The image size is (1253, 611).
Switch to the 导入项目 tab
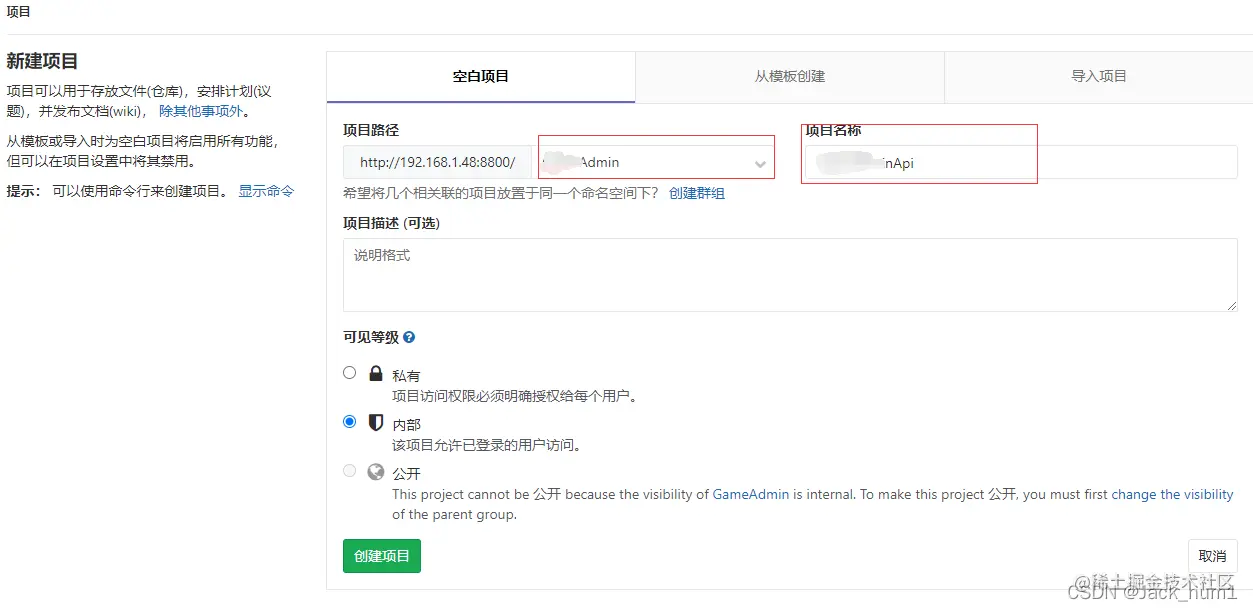point(1097,76)
